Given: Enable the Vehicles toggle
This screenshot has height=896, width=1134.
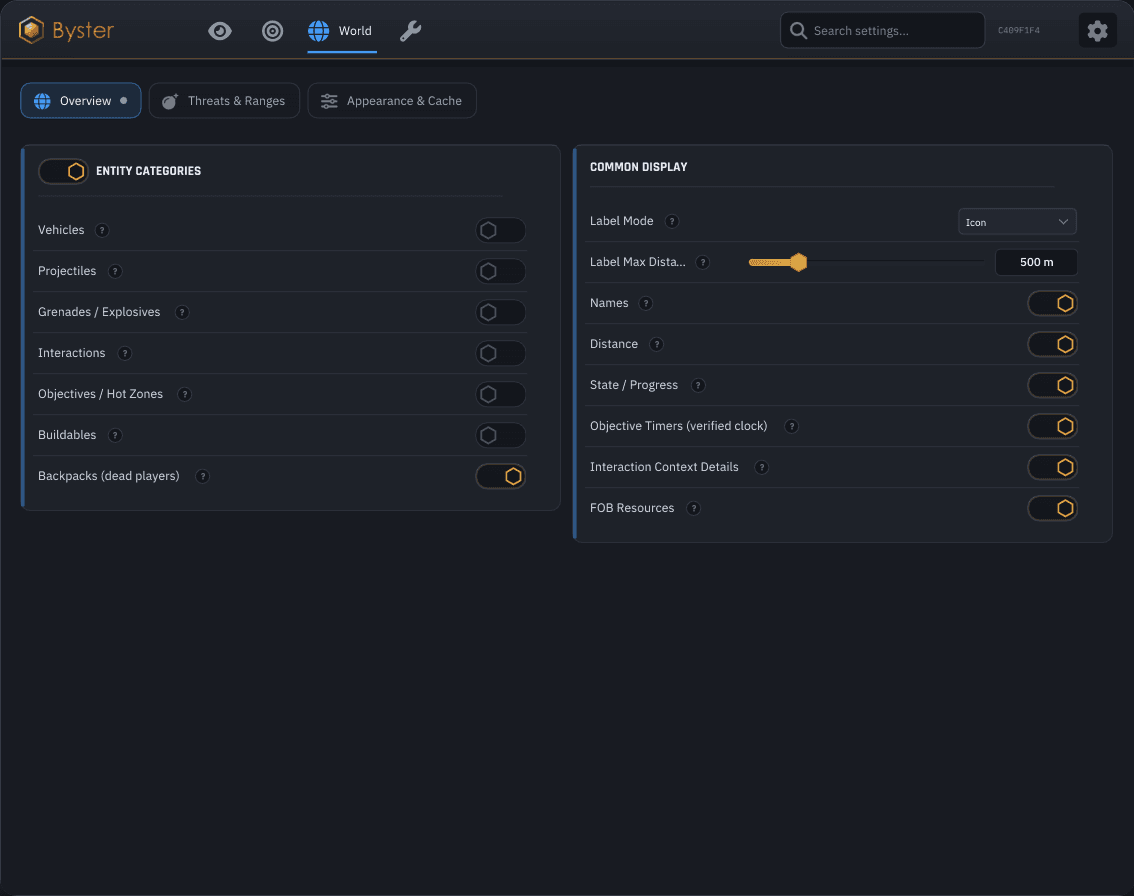Looking at the screenshot, I should pyautogui.click(x=500, y=230).
